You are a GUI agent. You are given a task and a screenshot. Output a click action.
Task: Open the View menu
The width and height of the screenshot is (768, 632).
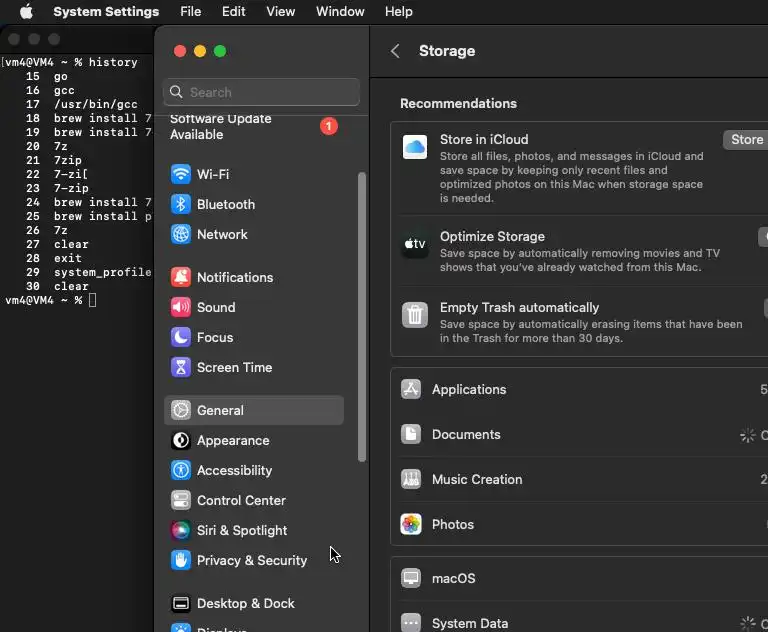click(280, 12)
